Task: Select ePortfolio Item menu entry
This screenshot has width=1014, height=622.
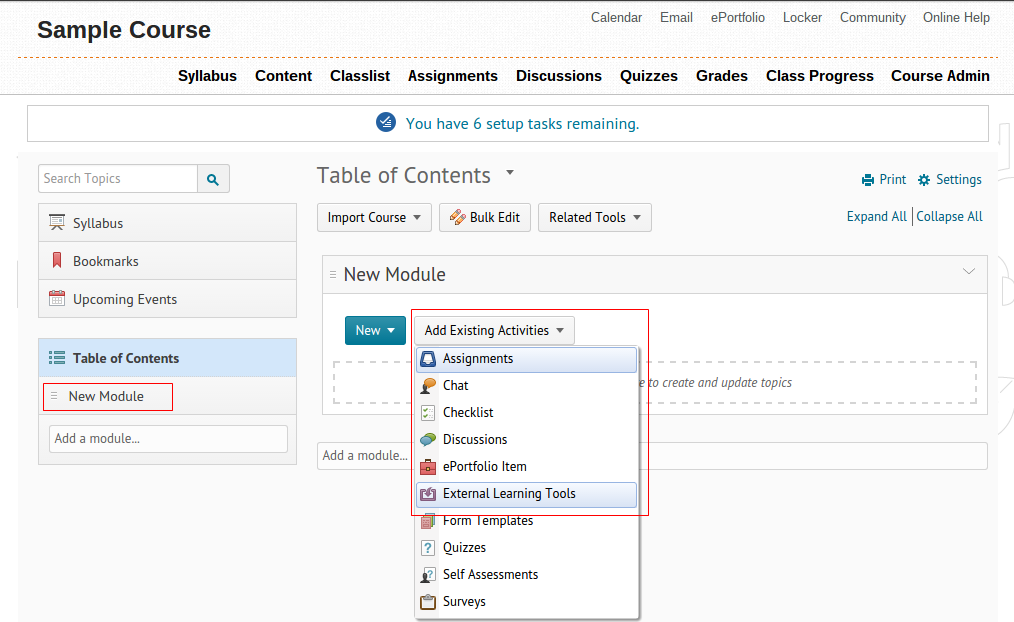Action: click(526, 467)
